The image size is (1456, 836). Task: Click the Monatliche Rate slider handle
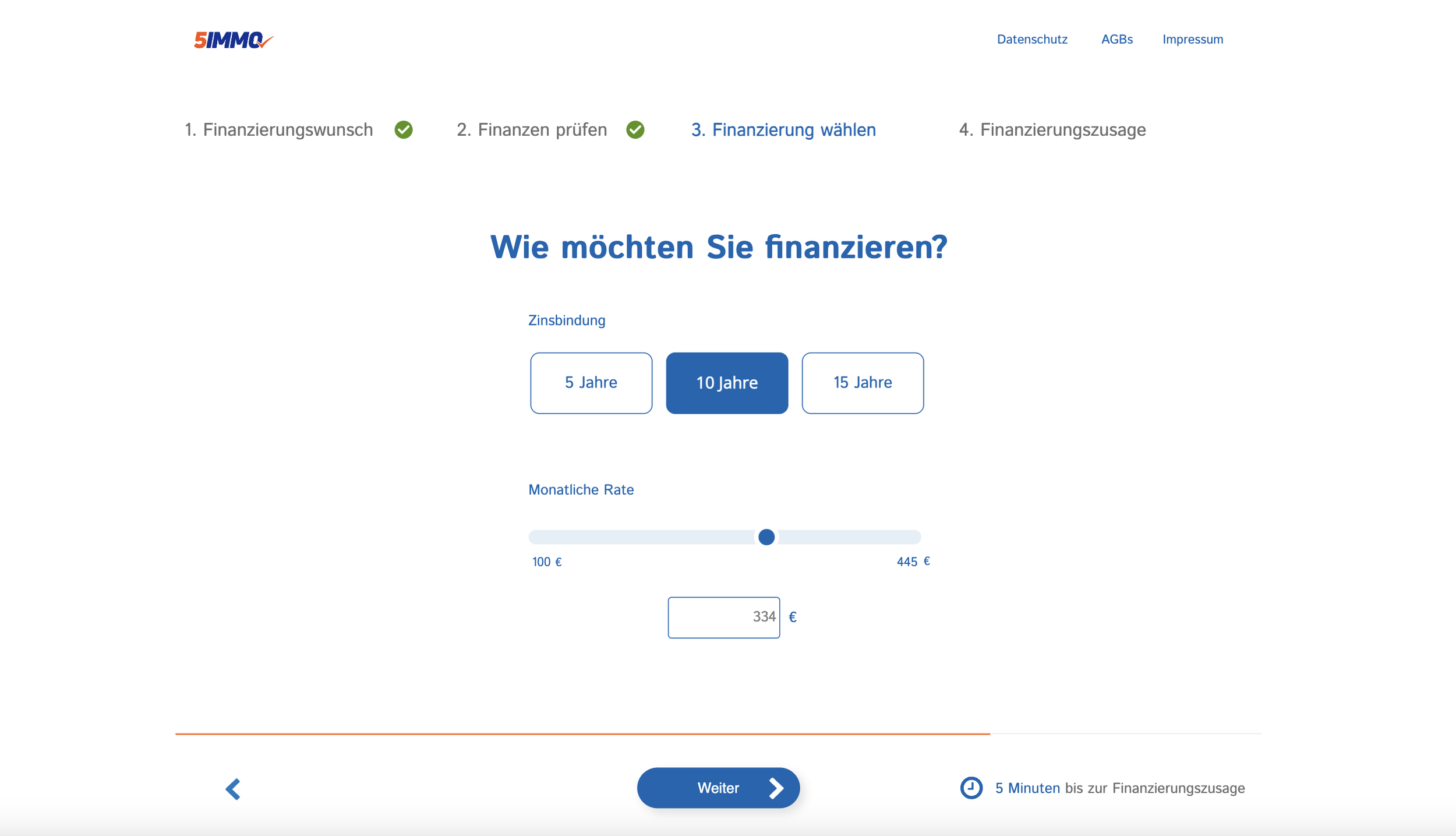(766, 537)
